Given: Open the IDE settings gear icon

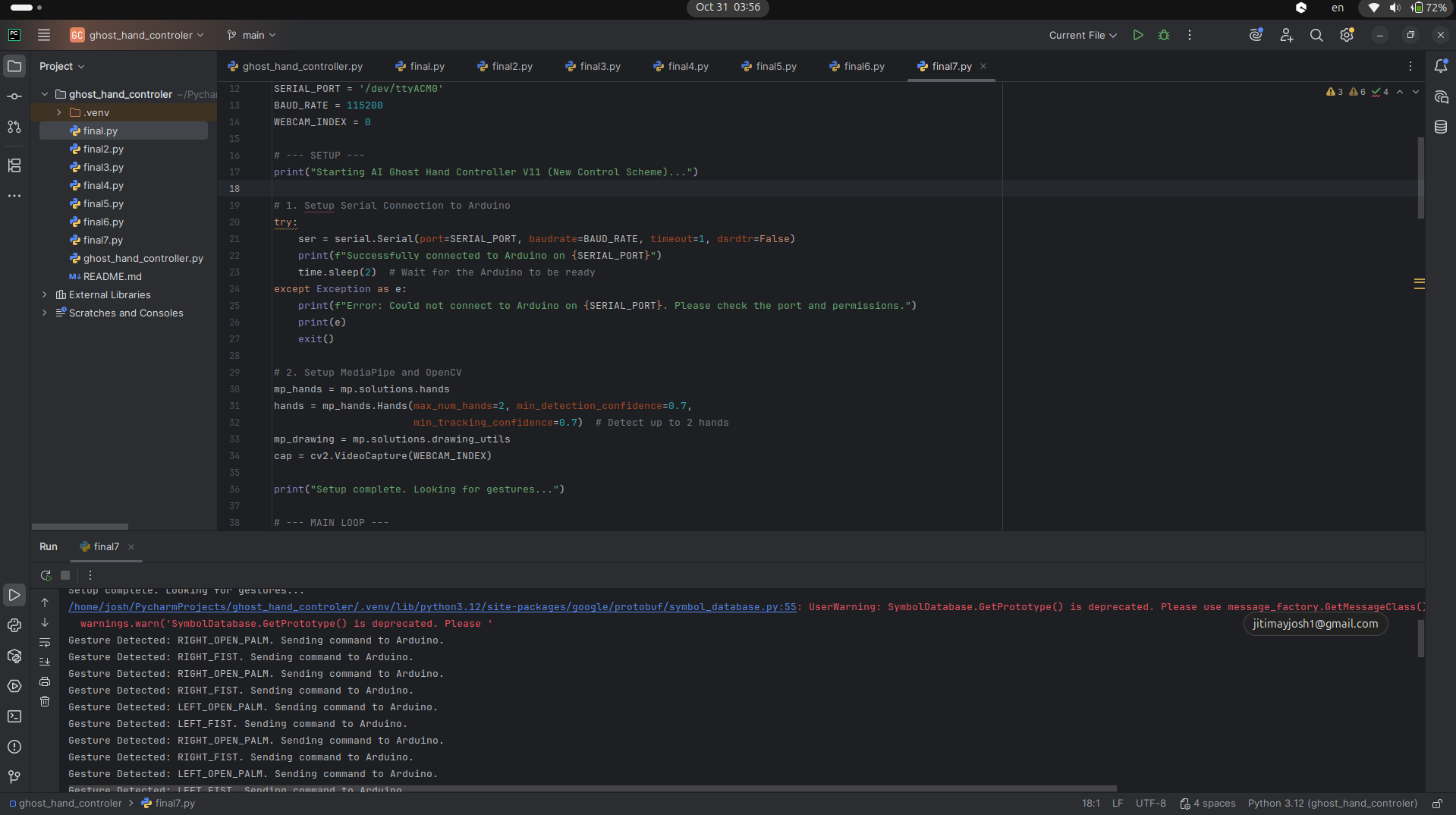Looking at the screenshot, I should [1347, 35].
